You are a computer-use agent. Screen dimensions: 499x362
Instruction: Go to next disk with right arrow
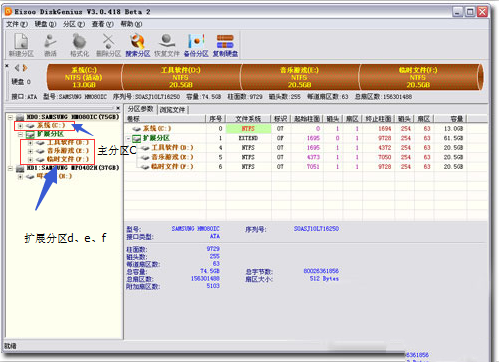[25, 68]
